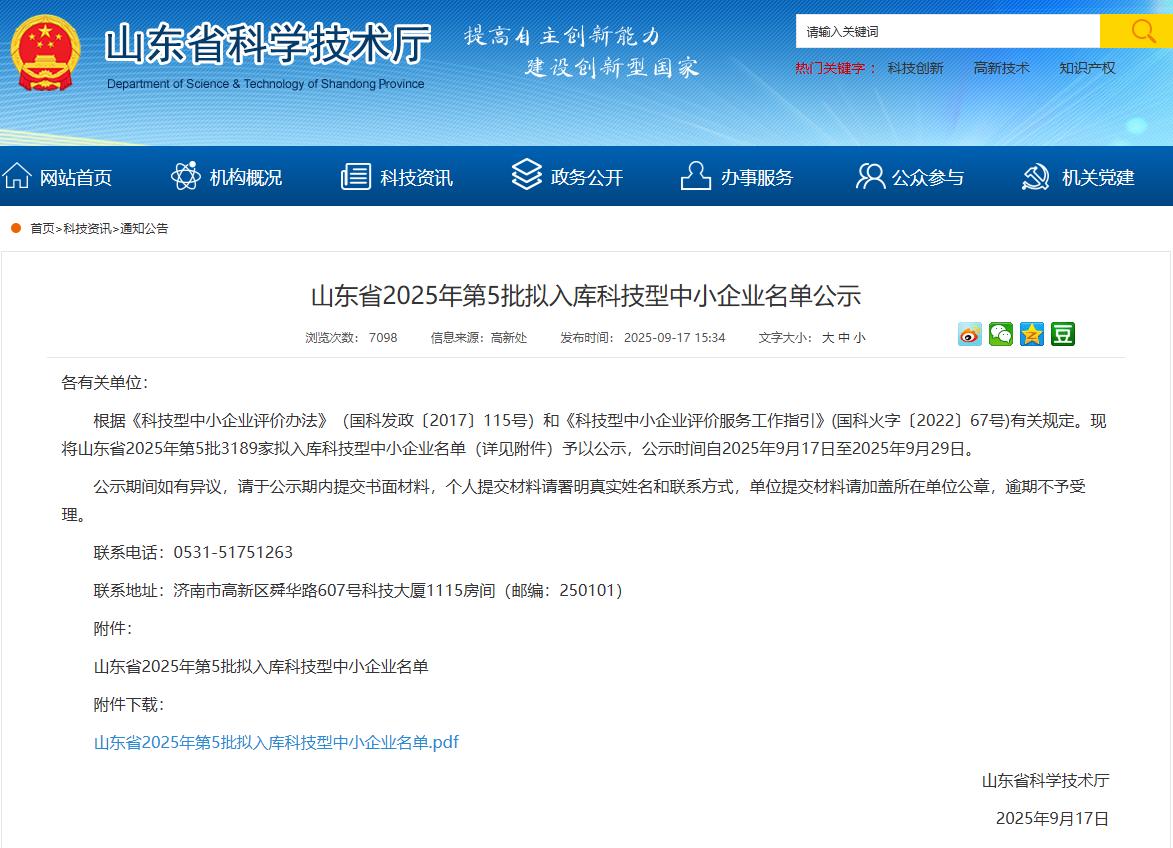Viewport: 1173px width, 848px height.
Task: Share to QZone star icon
Action: [1032, 335]
